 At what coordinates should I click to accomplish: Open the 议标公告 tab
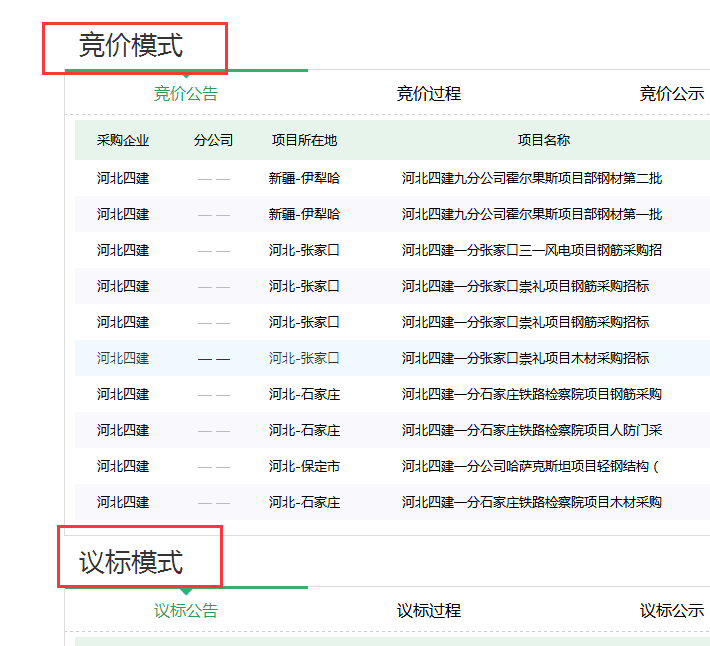click(186, 611)
